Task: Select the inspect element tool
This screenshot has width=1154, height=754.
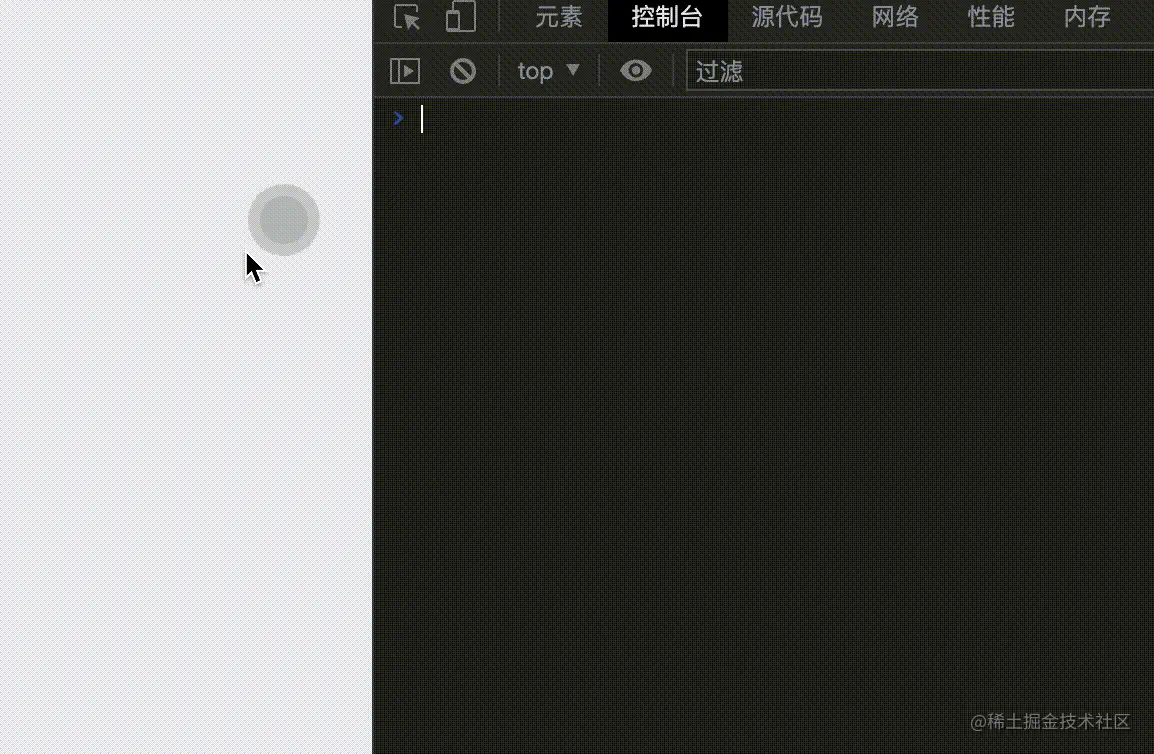Action: click(x=408, y=17)
